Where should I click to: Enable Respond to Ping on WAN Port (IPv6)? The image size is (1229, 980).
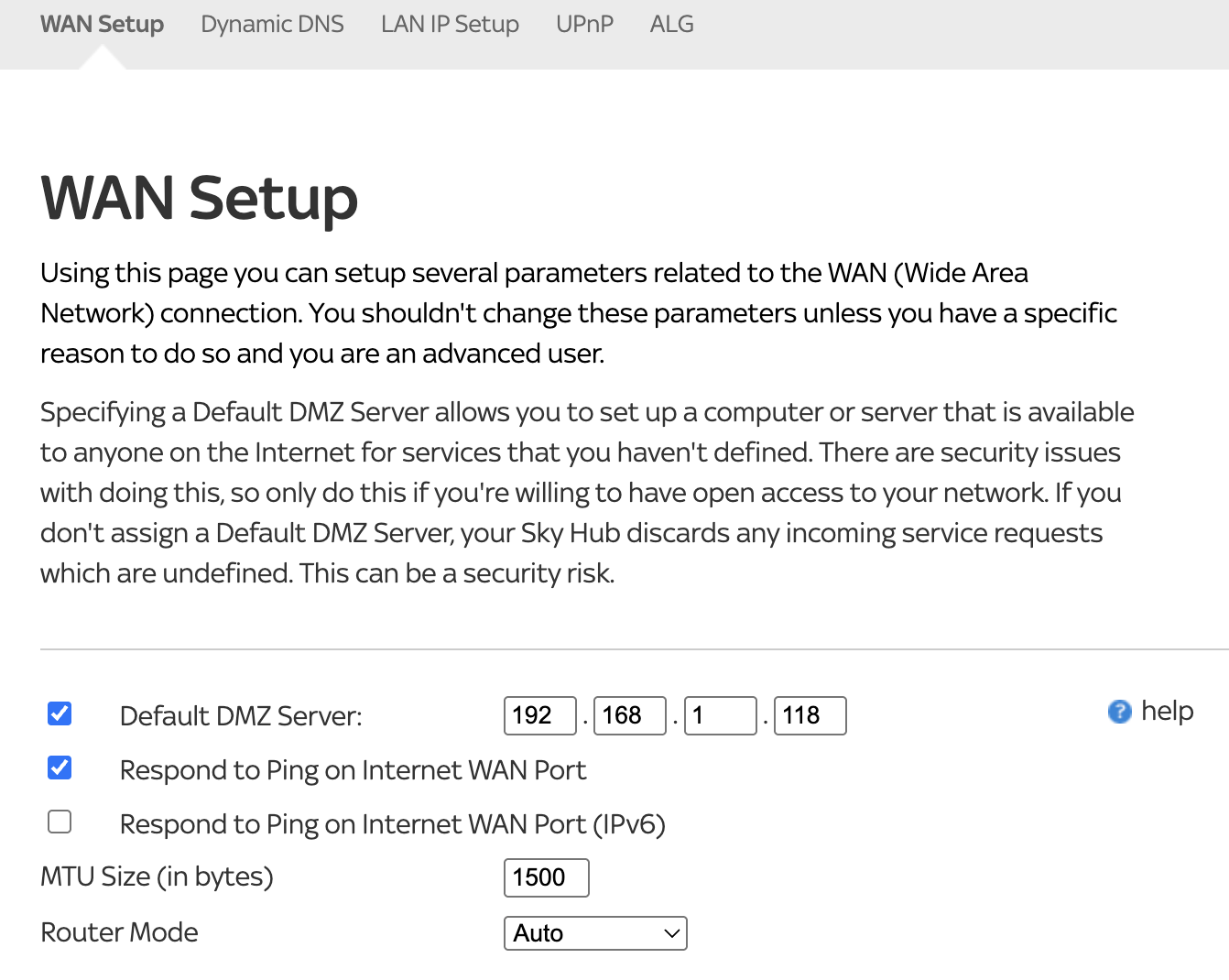(59, 822)
